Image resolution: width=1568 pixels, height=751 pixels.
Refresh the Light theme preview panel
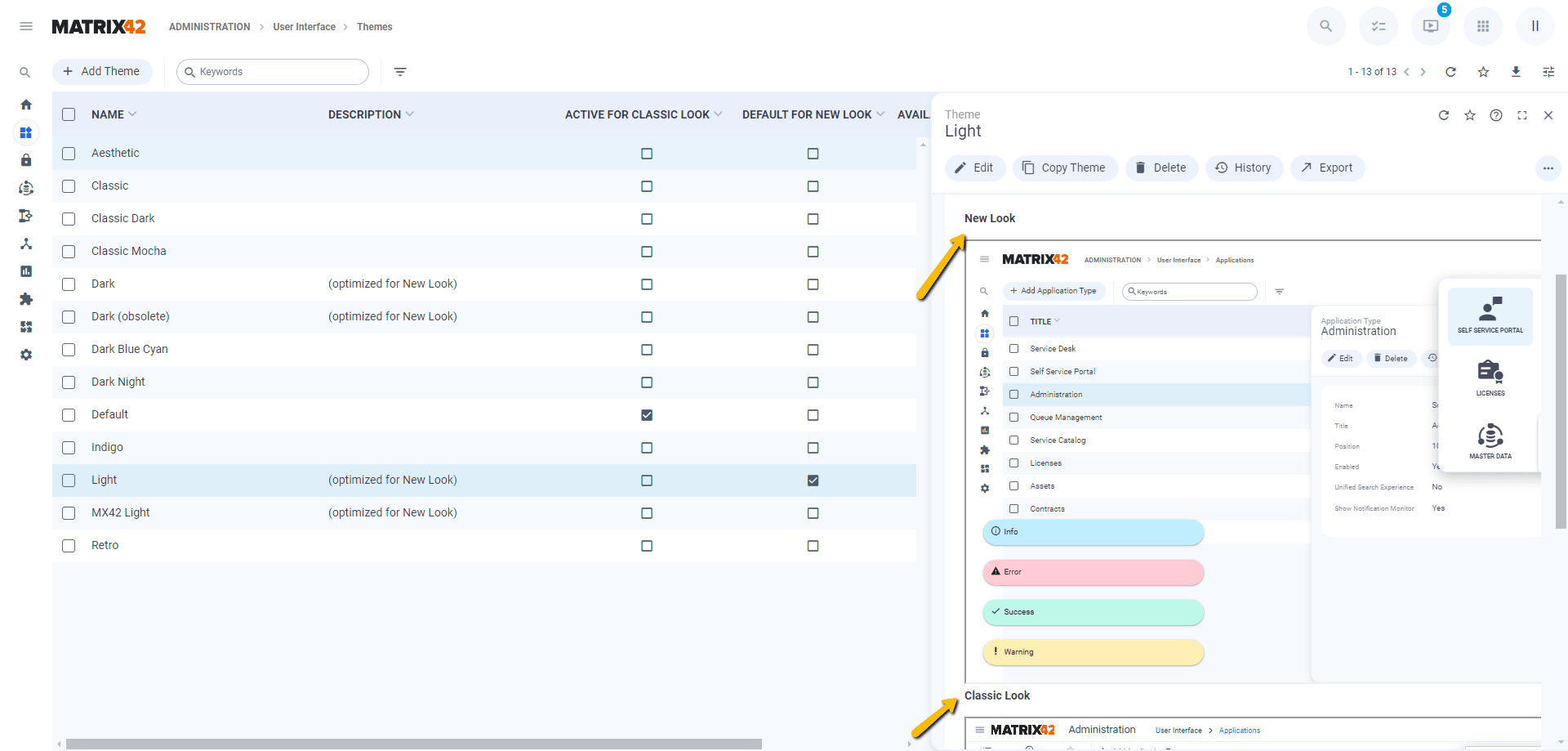(1444, 115)
